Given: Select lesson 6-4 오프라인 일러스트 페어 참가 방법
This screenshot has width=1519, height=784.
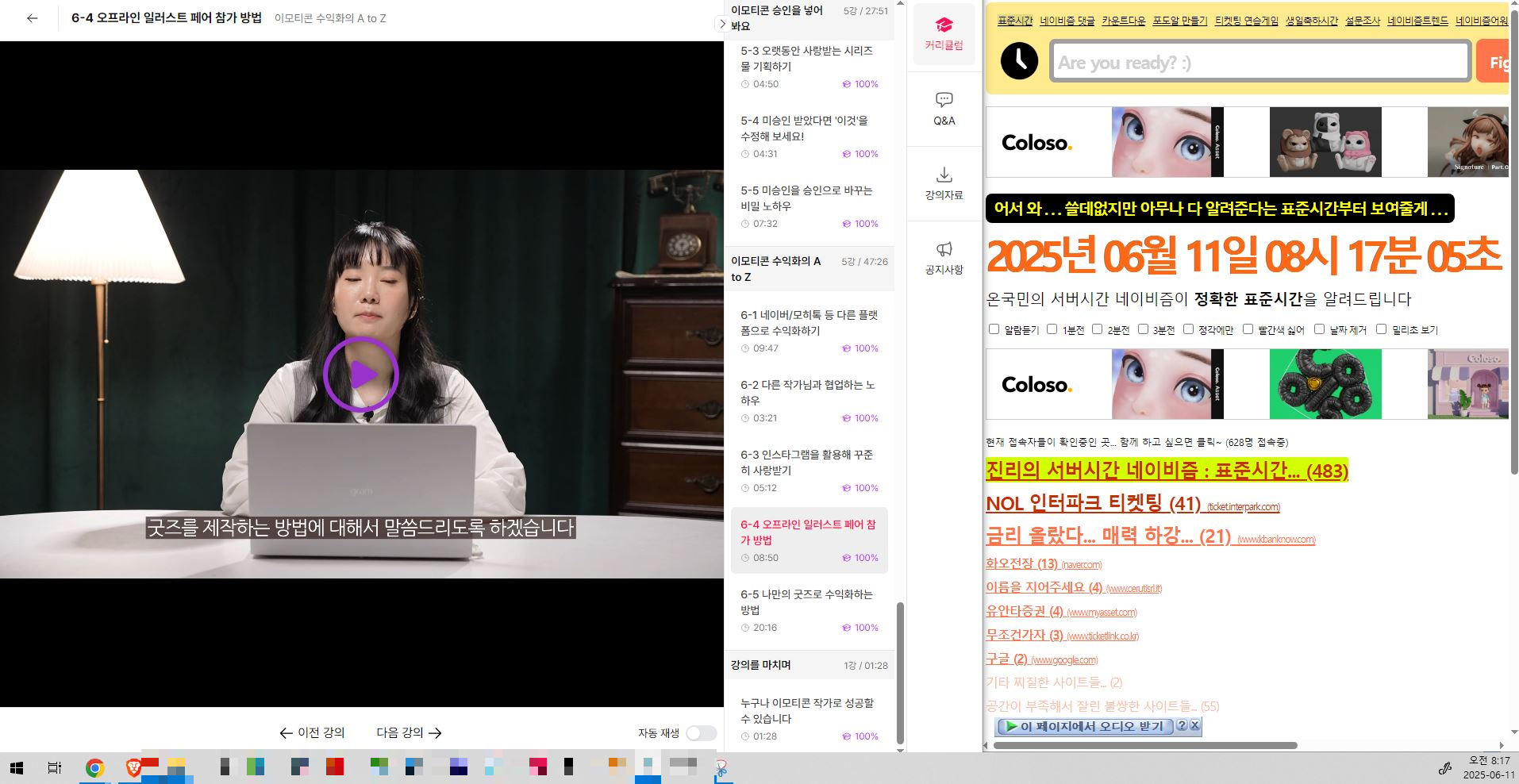Looking at the screenshot, I should click(x=809, y=540).
